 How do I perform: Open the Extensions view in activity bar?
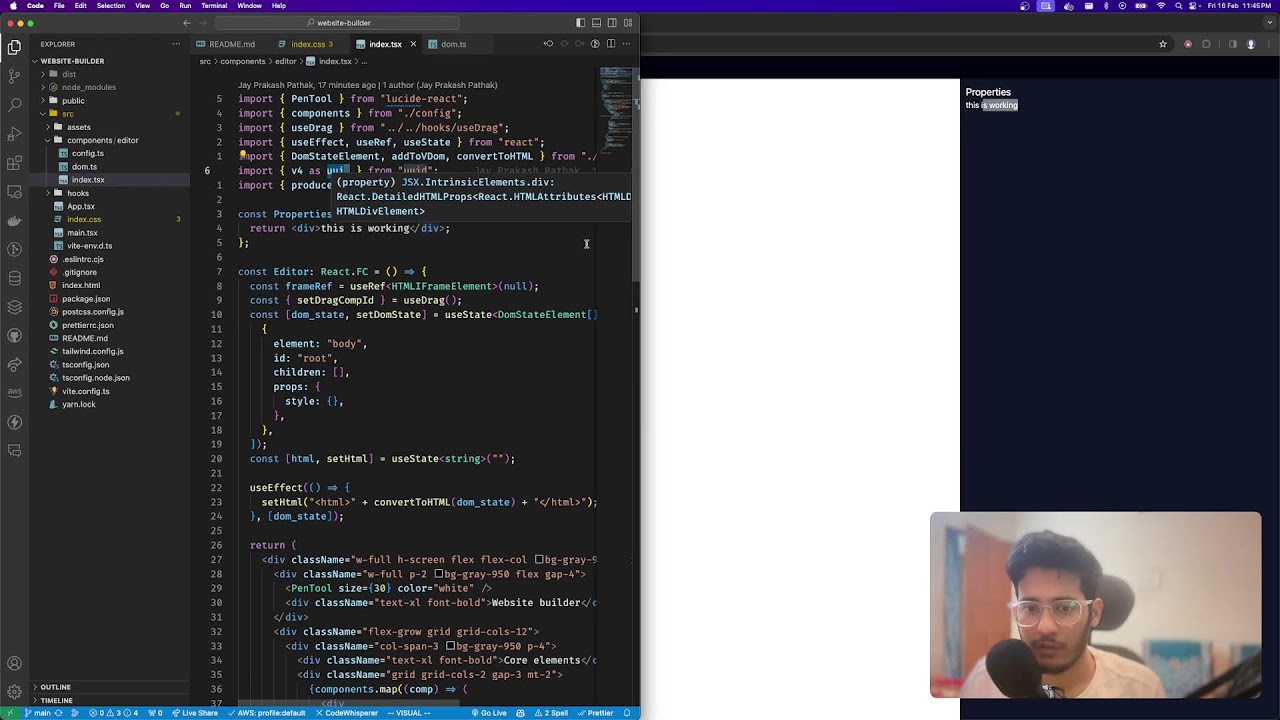[x=14, y=162]
